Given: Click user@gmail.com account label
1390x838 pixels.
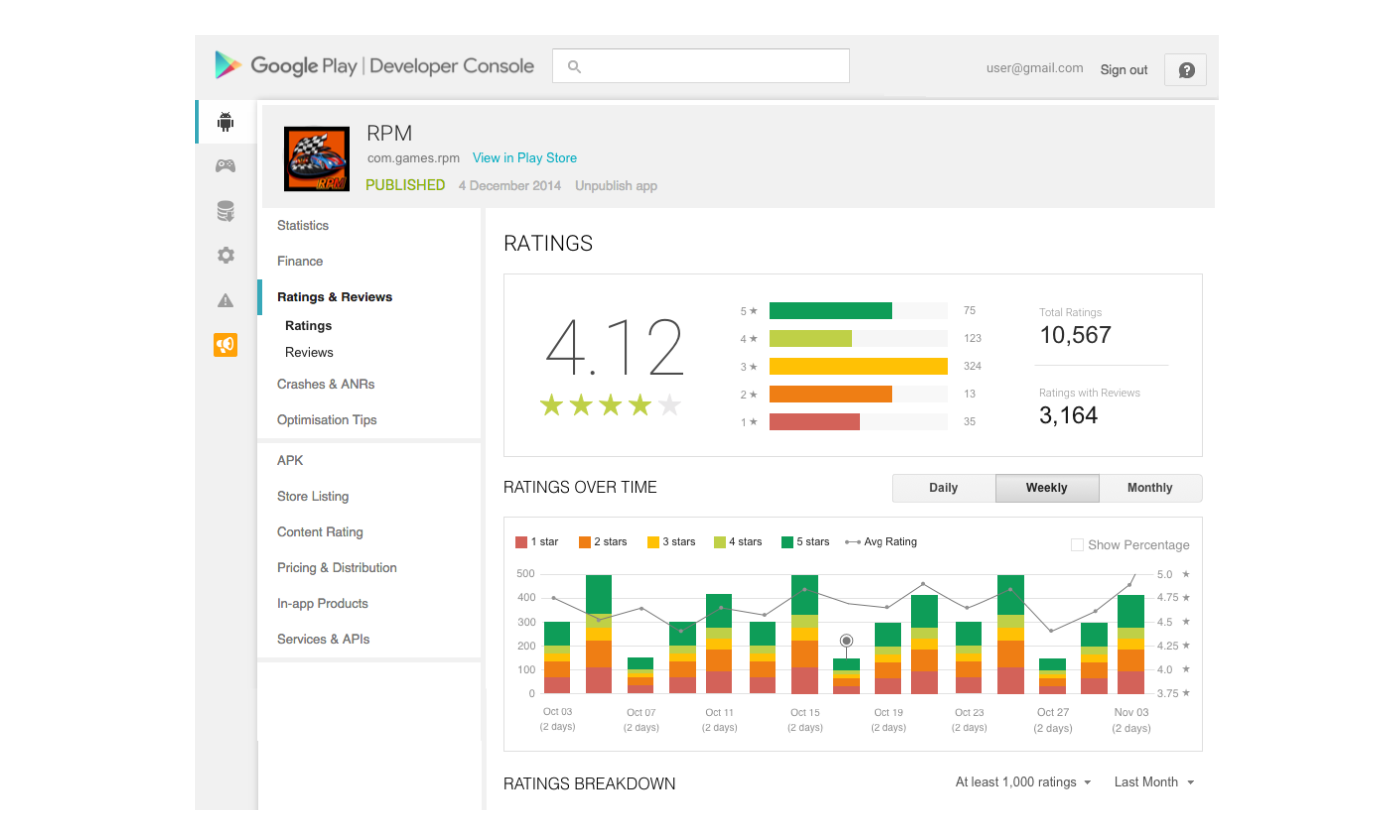Looking at the screenshot, I should tap(1034, 68).
